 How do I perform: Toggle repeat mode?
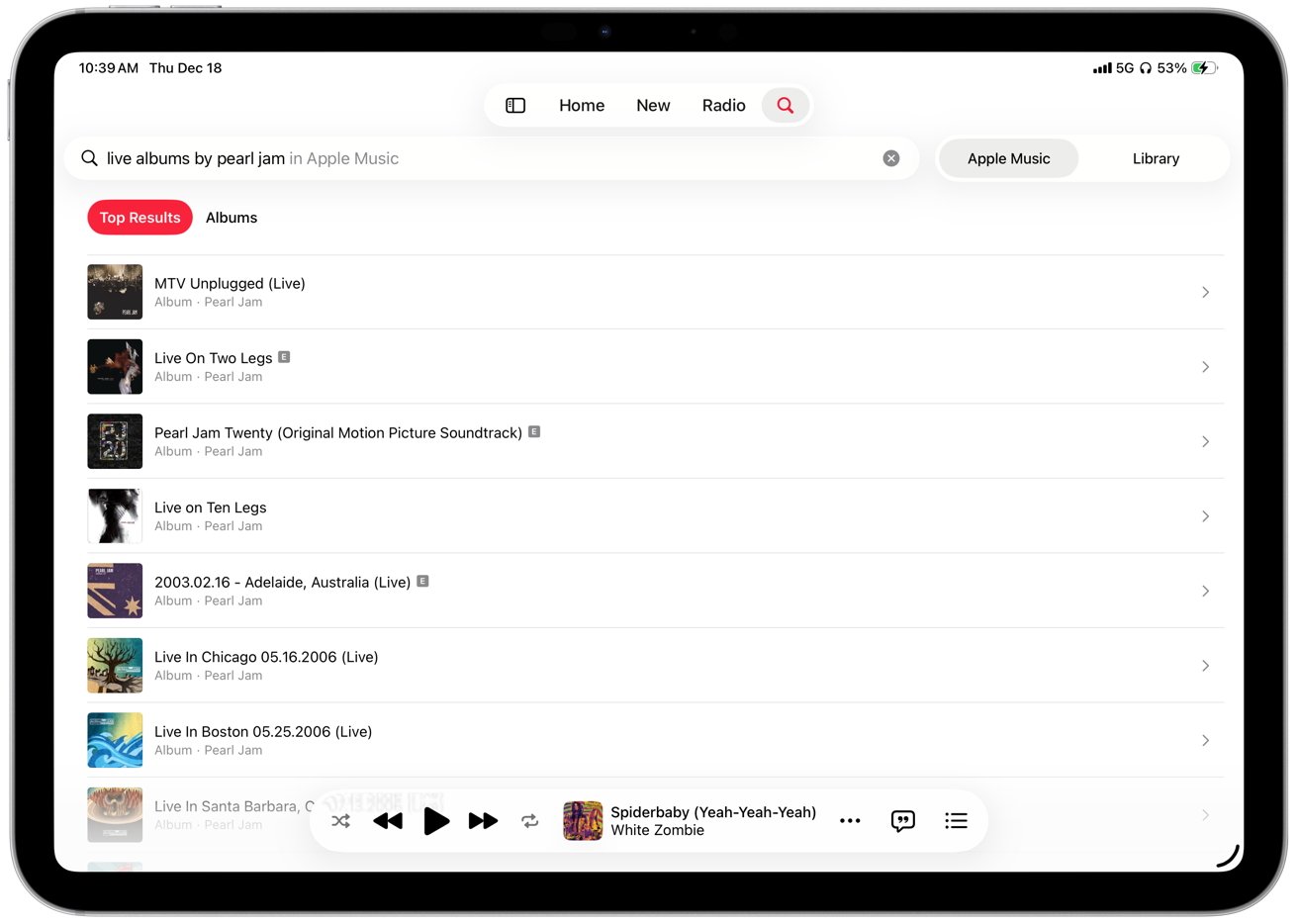point(530,820)
